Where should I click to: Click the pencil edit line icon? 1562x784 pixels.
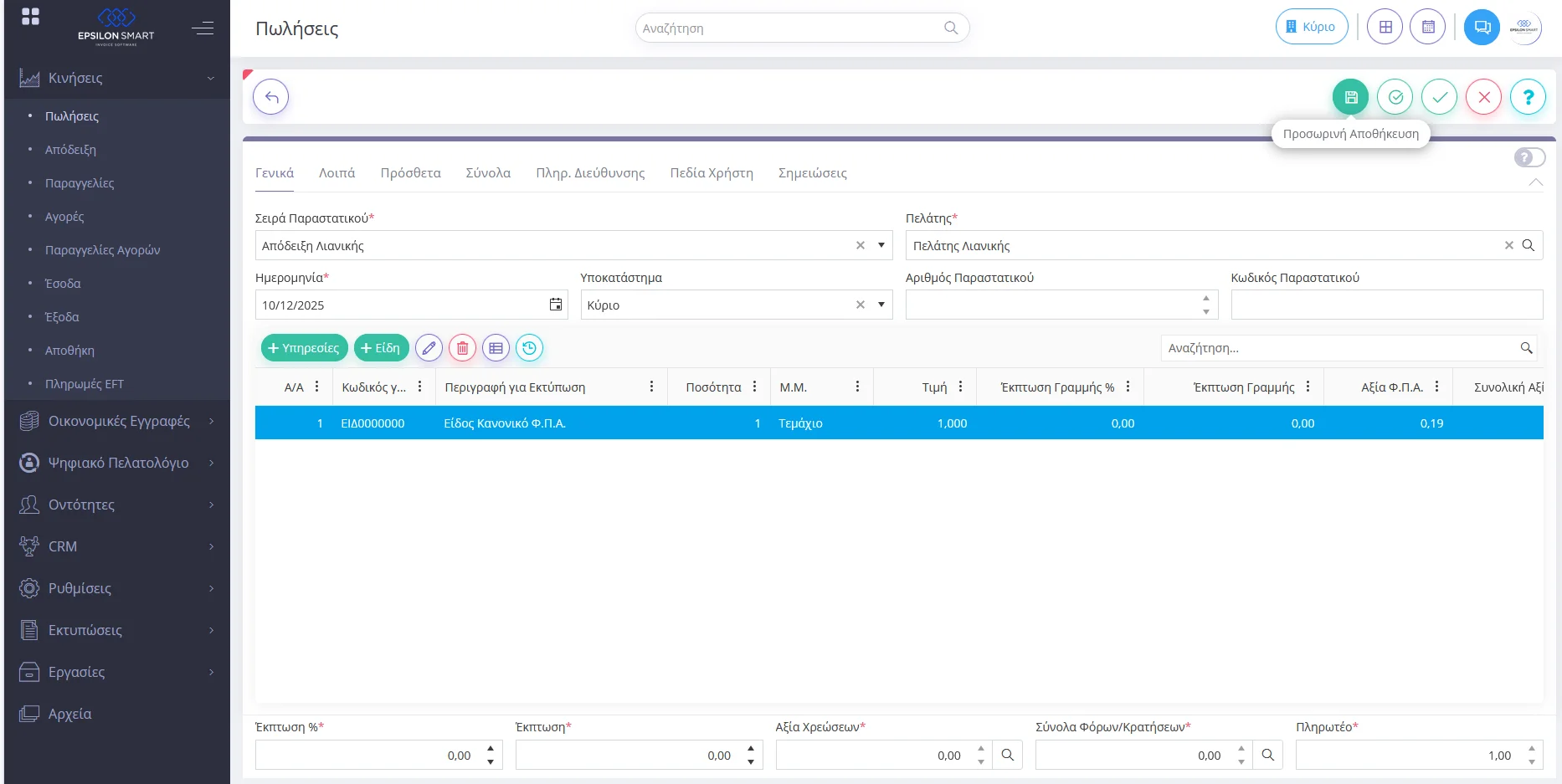click(429, 348)
